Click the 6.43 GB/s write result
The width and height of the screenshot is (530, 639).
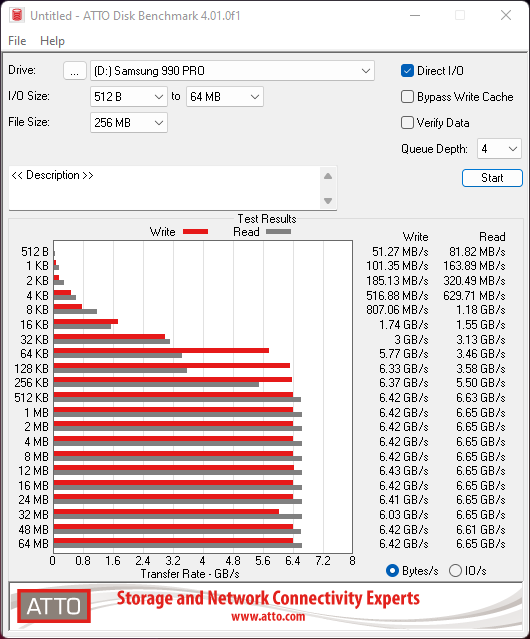pos(404,471)
